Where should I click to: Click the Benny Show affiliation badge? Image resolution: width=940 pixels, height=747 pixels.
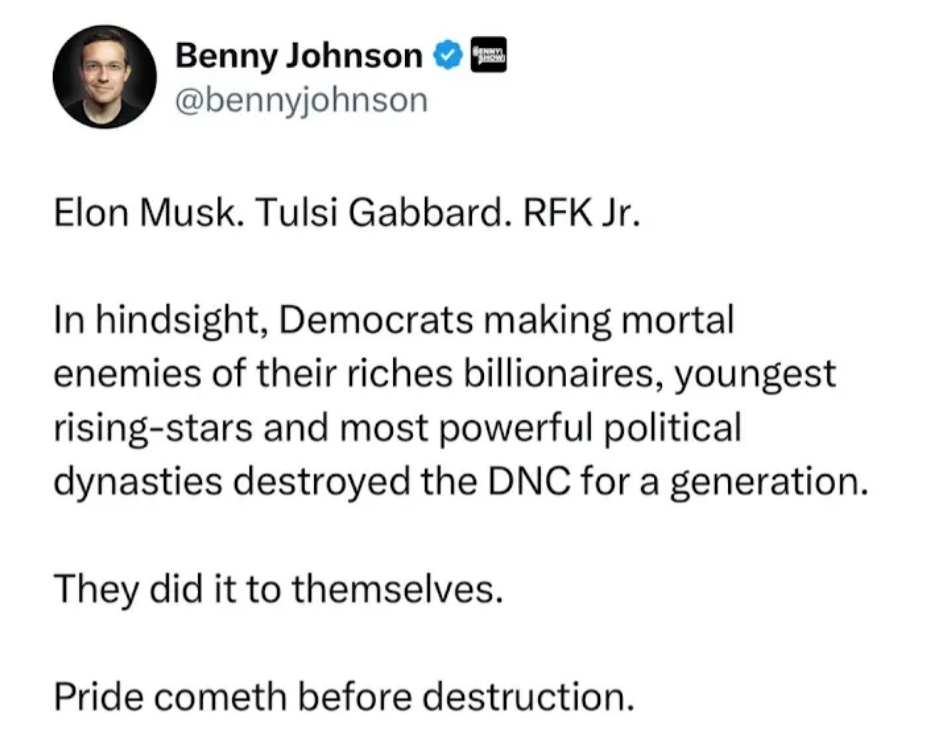[x=489, y=54]
